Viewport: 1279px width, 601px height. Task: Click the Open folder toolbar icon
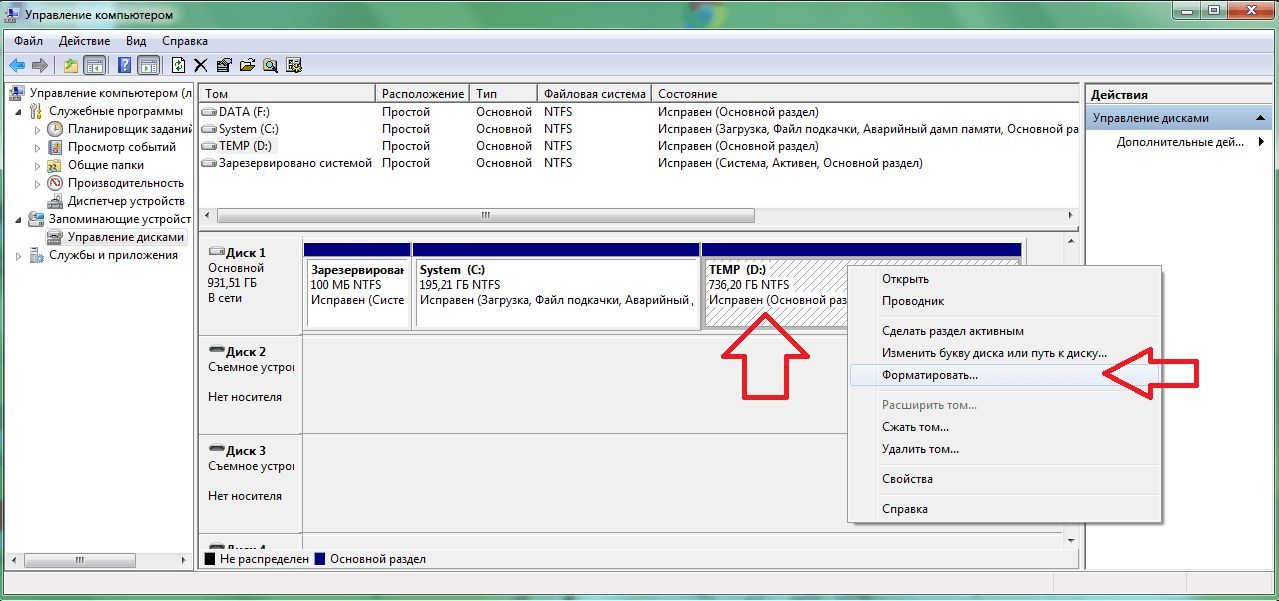[247, 65]
